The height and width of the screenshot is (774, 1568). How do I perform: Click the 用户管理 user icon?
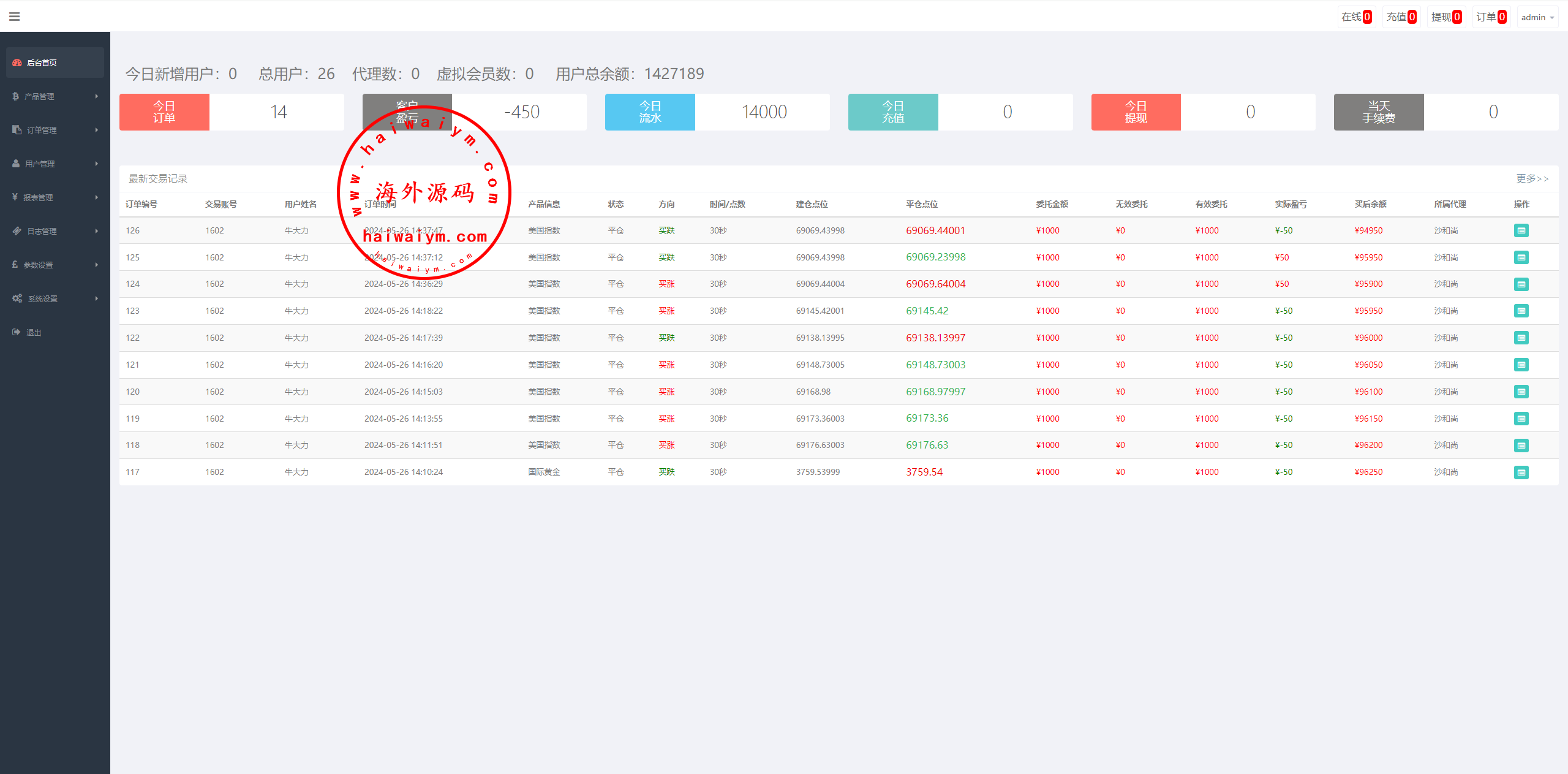[16, 164]
